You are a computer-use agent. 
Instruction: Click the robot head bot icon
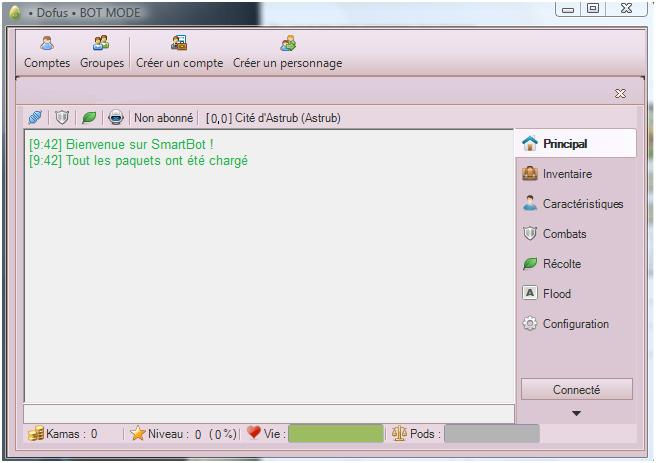[x=116, y=118]
